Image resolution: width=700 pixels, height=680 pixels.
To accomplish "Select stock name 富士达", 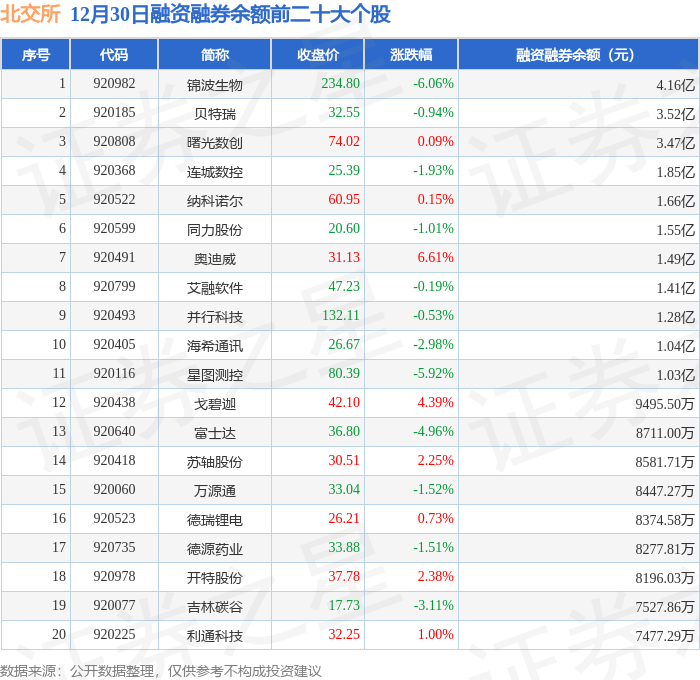I will 215,433.
